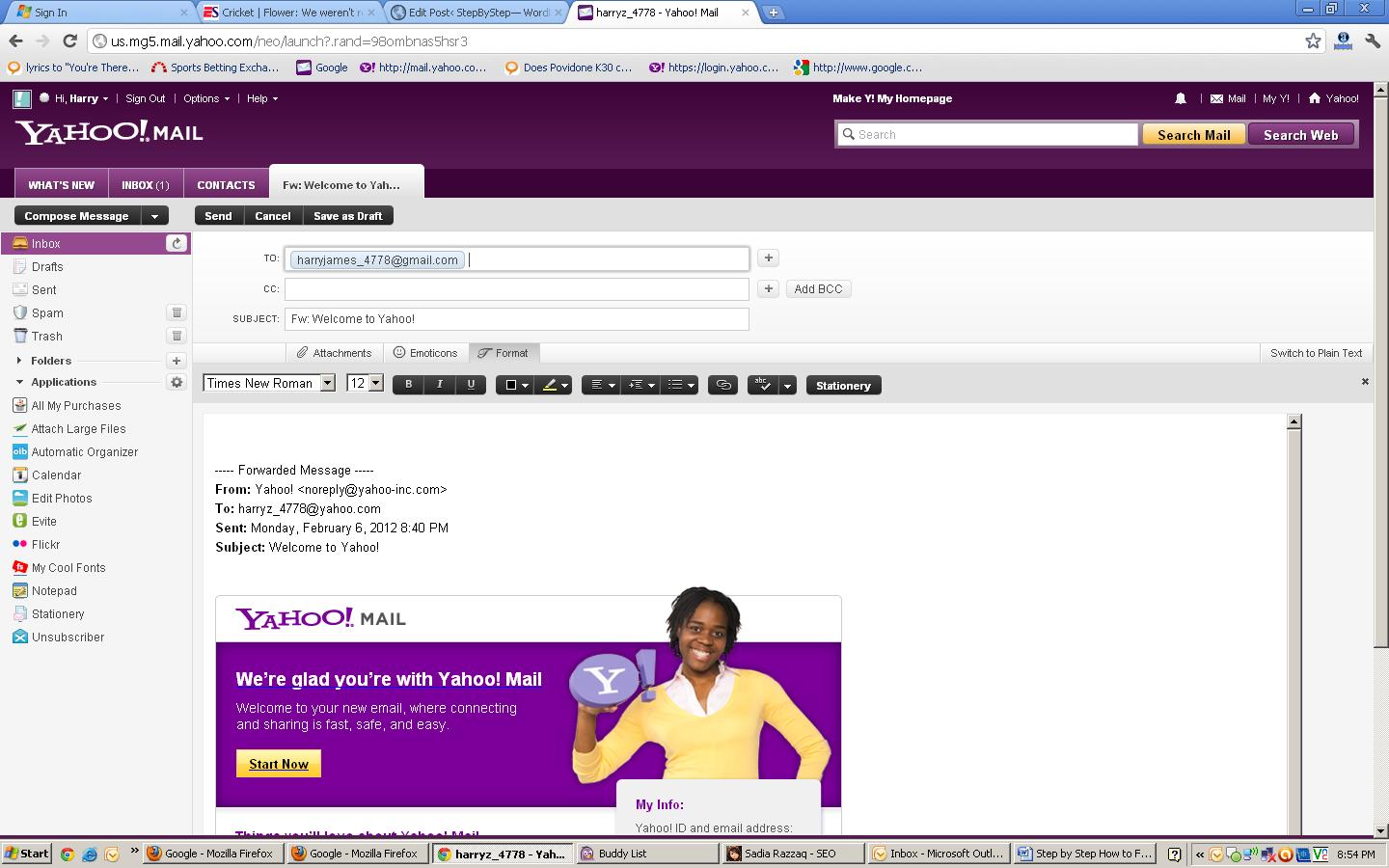Click the Send button
The width and height of the screenshot is (1389, 868).
218,216
